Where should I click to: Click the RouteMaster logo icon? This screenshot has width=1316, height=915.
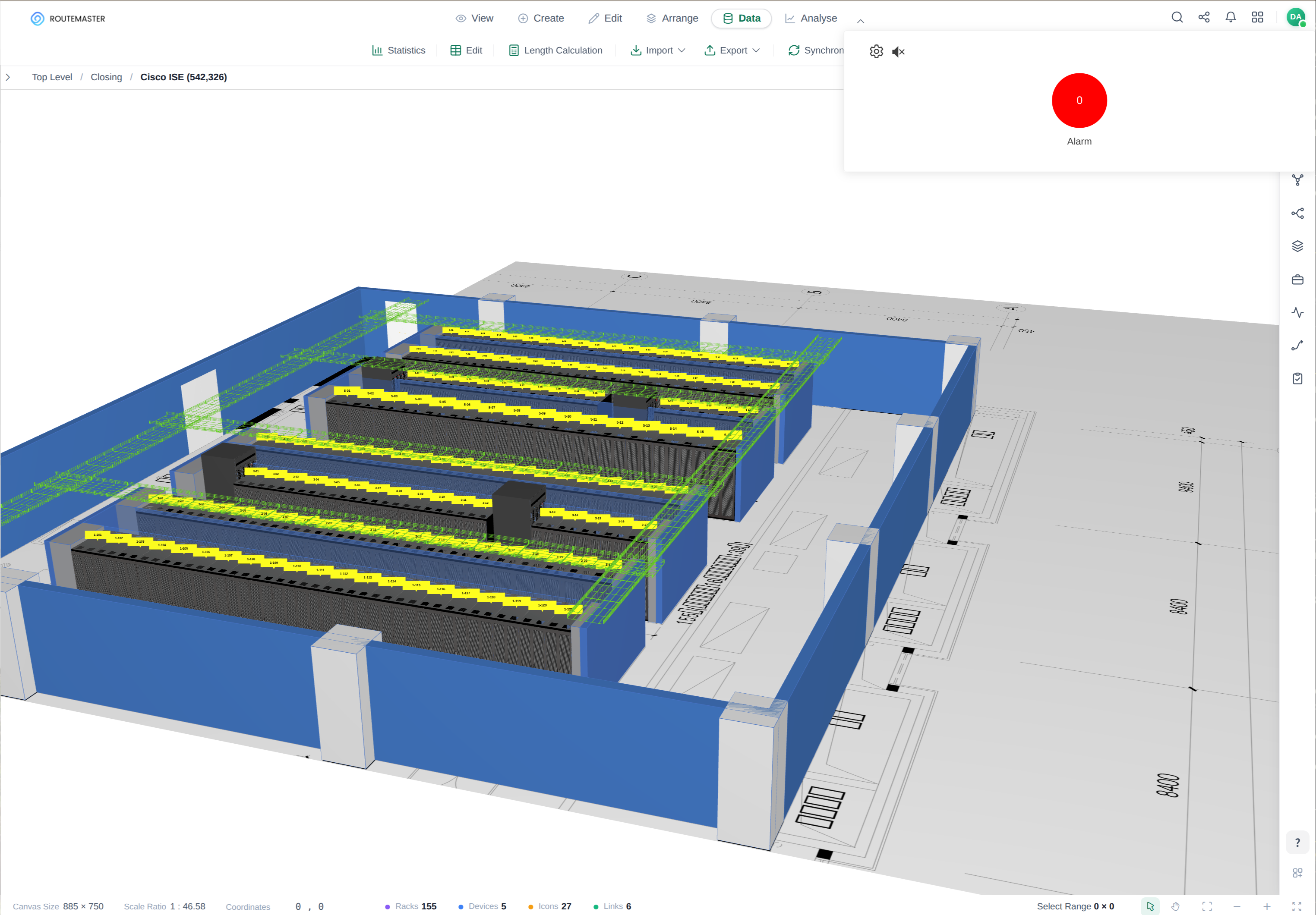coord(37,18)
